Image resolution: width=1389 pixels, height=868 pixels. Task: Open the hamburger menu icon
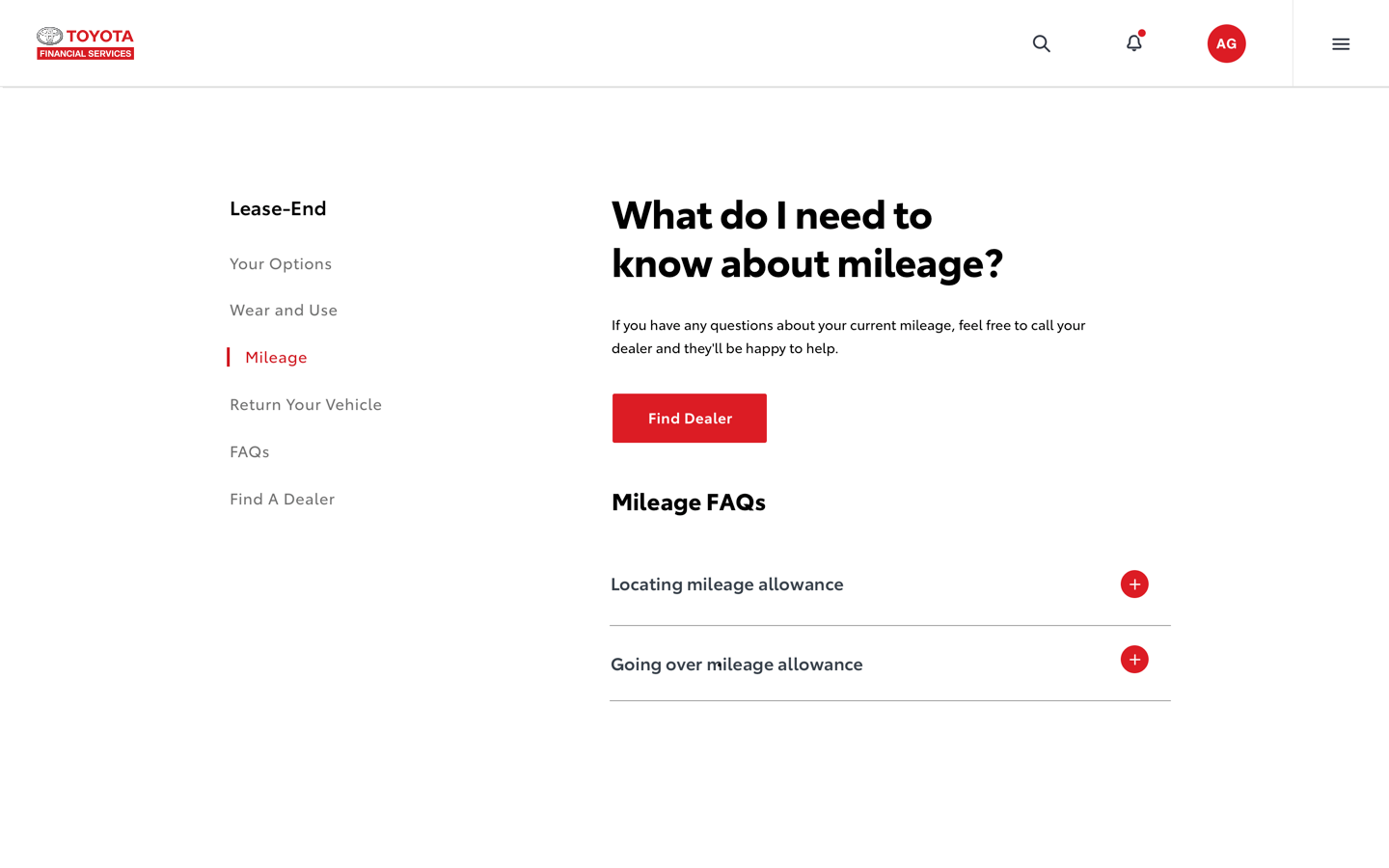[1341, 44]
